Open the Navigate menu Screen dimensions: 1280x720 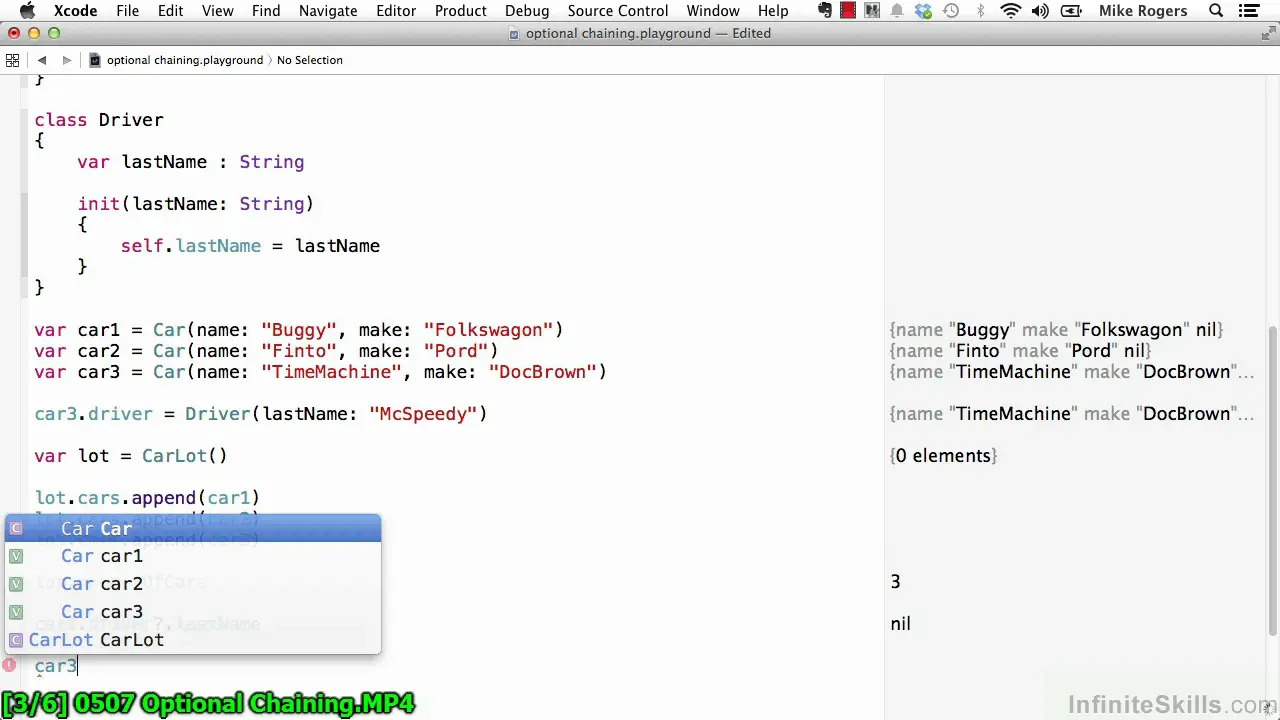tap(328, 11)
